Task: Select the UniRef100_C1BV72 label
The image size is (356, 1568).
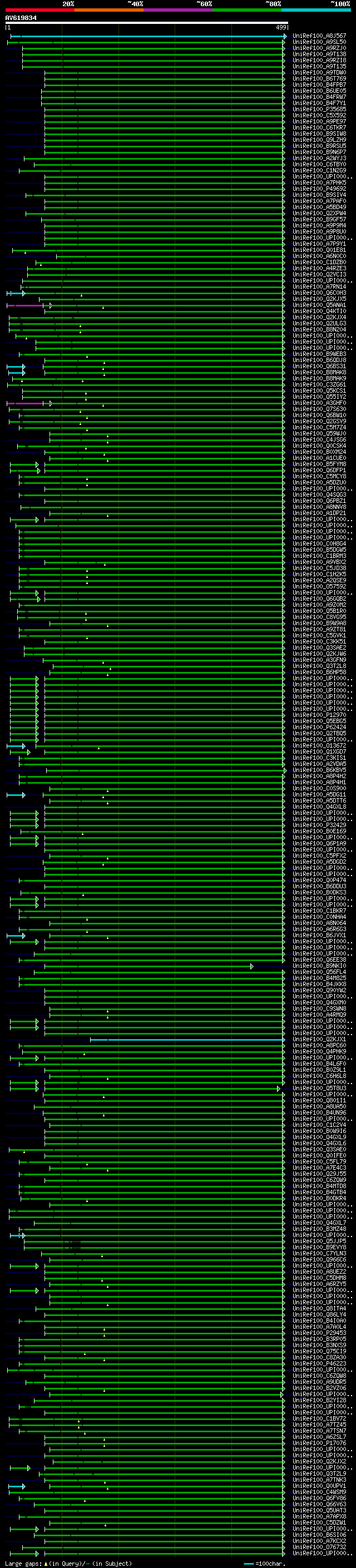Action: tap(319, 1418)
